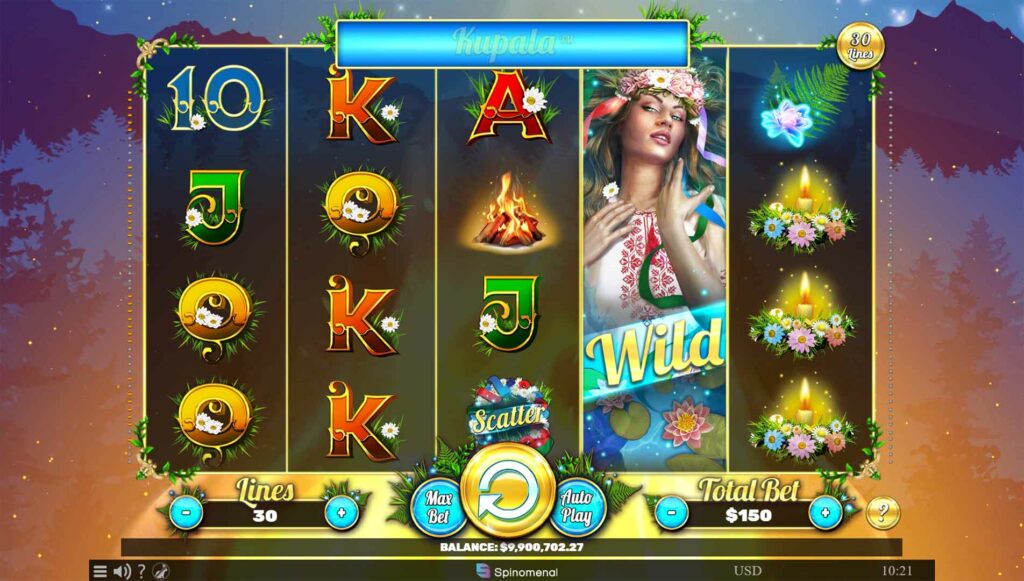Increase the number of Lines
1024x581 pixels.
[342, 512]
